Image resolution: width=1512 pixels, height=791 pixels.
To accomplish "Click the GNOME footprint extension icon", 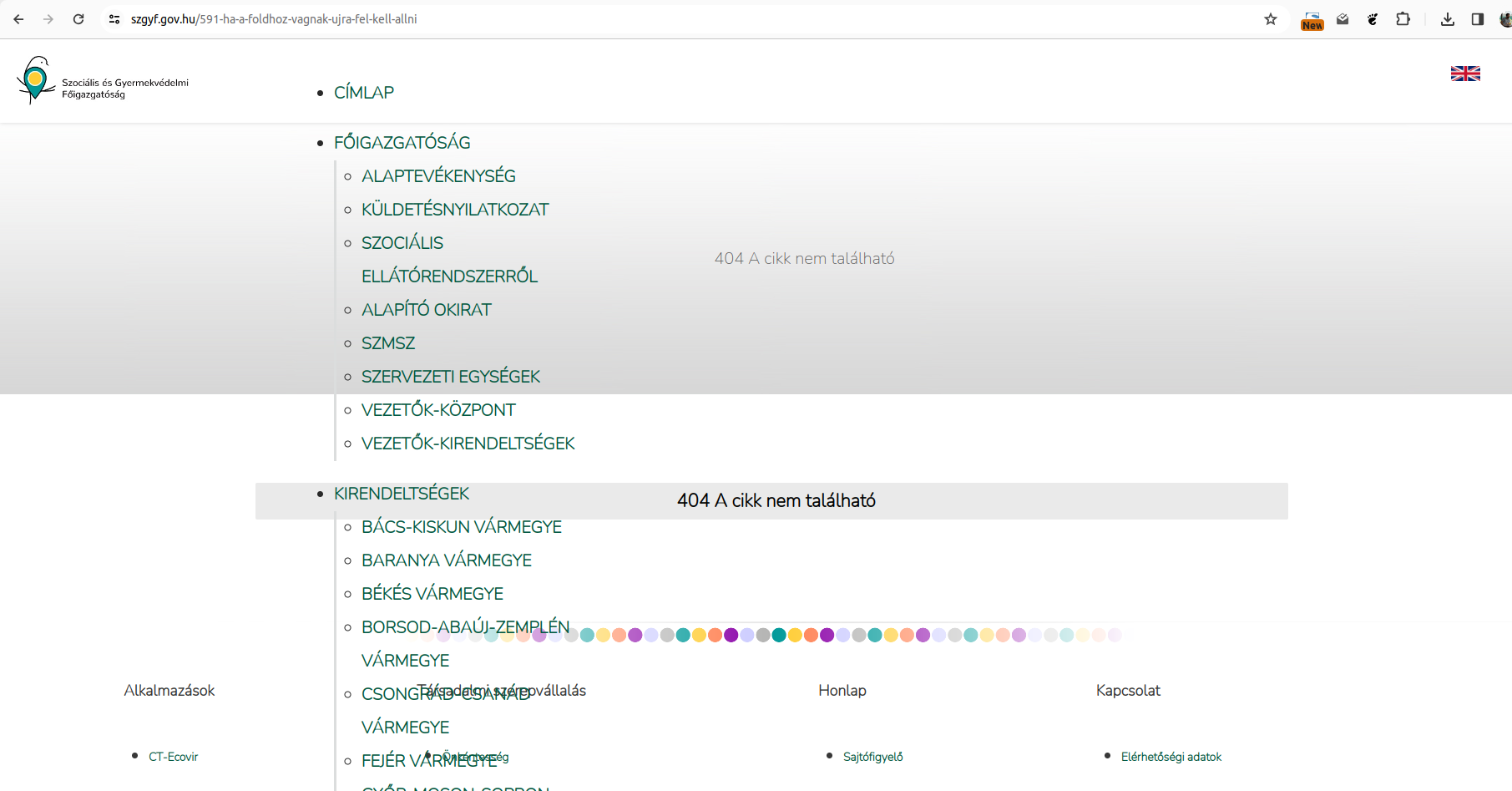I will pos(1372,19).
